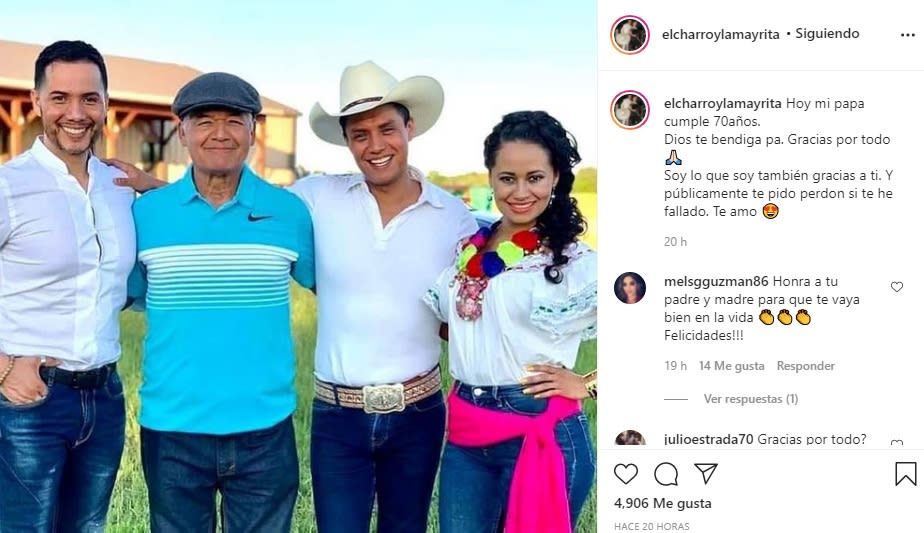This screenshot has height=533, width=924.
Task: Open elcharroylamayrita profile from header username
Action: click(x=721, y=35)
